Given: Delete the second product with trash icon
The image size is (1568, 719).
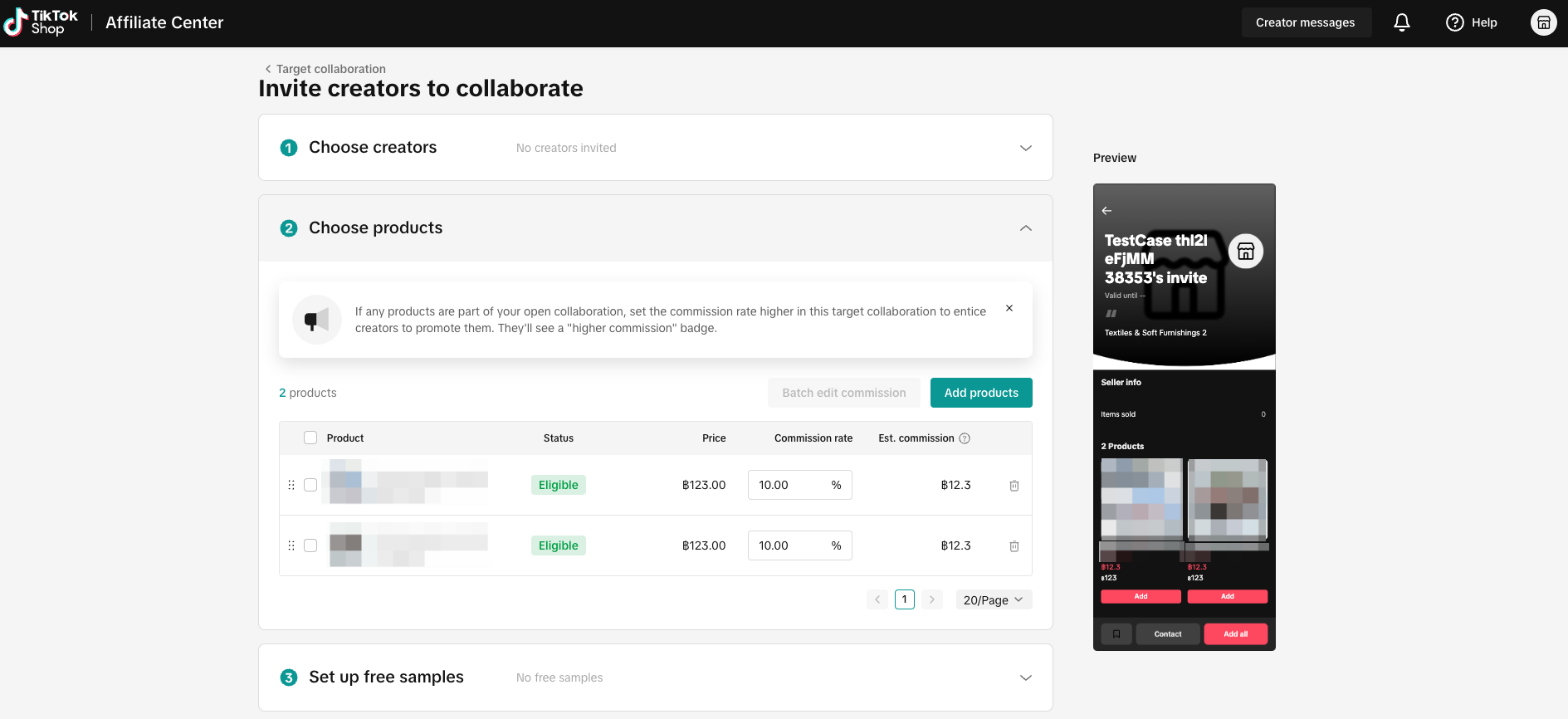Looking at the screenshot, I should tap(1014, 546).
